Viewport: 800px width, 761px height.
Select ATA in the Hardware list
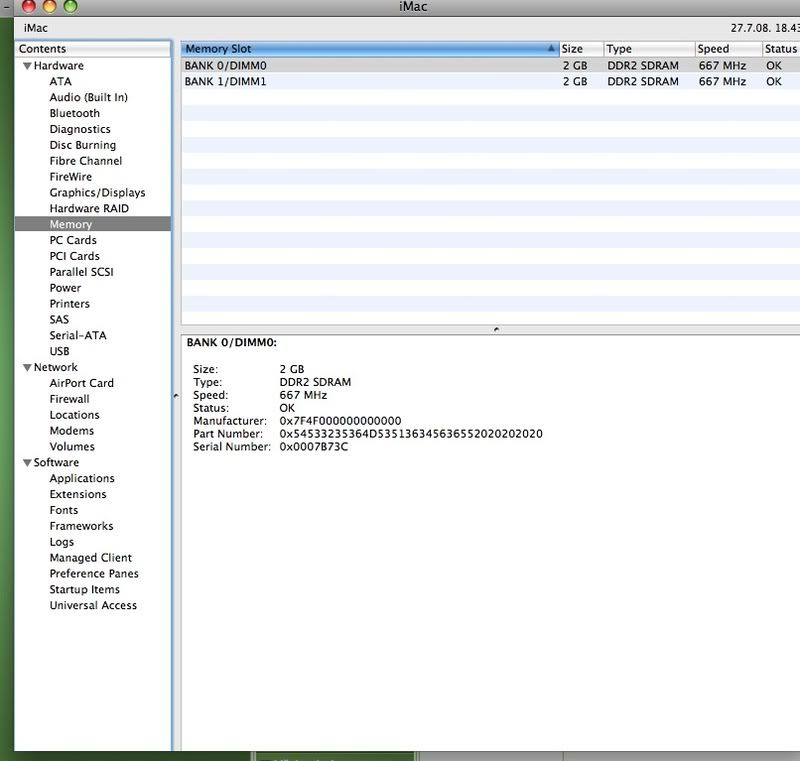(61, 82)
